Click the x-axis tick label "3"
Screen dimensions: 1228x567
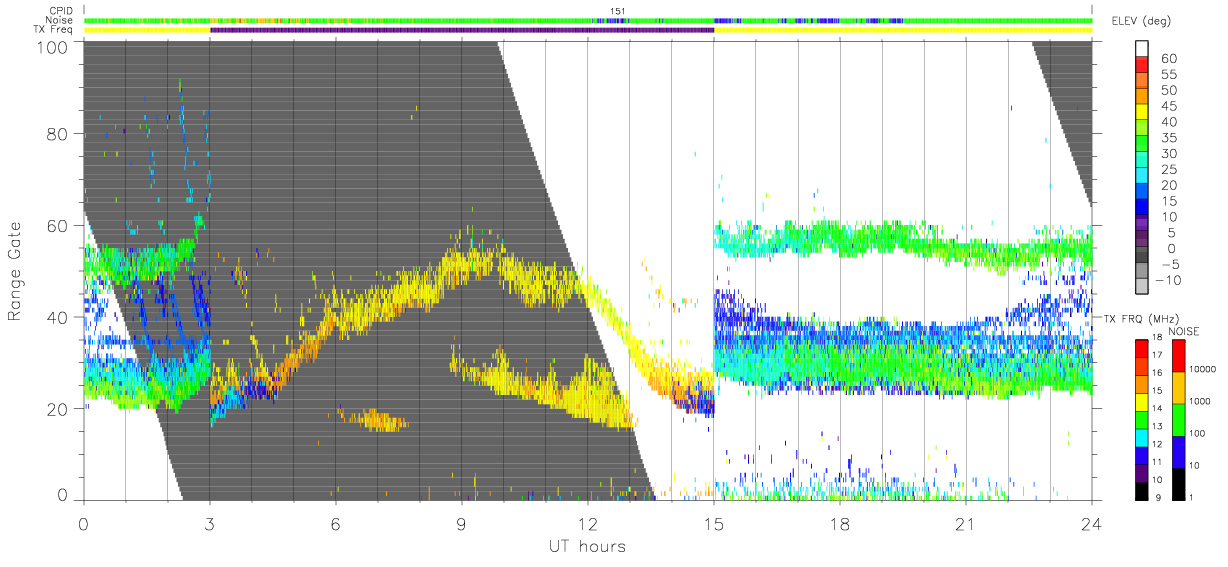point(209,523)
